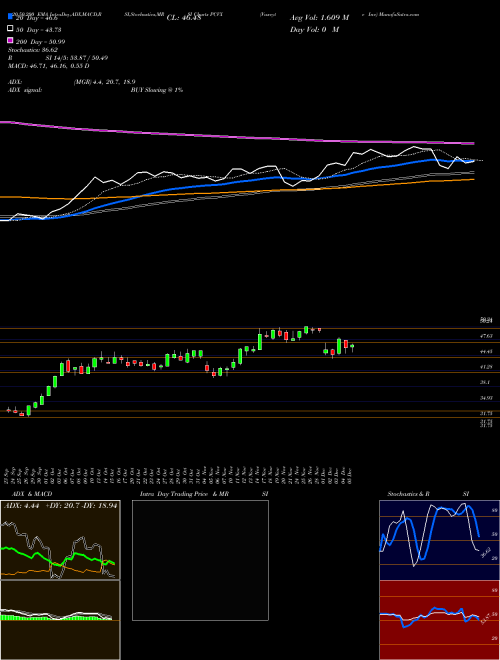Click the 44.45 price axis label
This screenshot has height=660, width=500.
pos(486,351)
